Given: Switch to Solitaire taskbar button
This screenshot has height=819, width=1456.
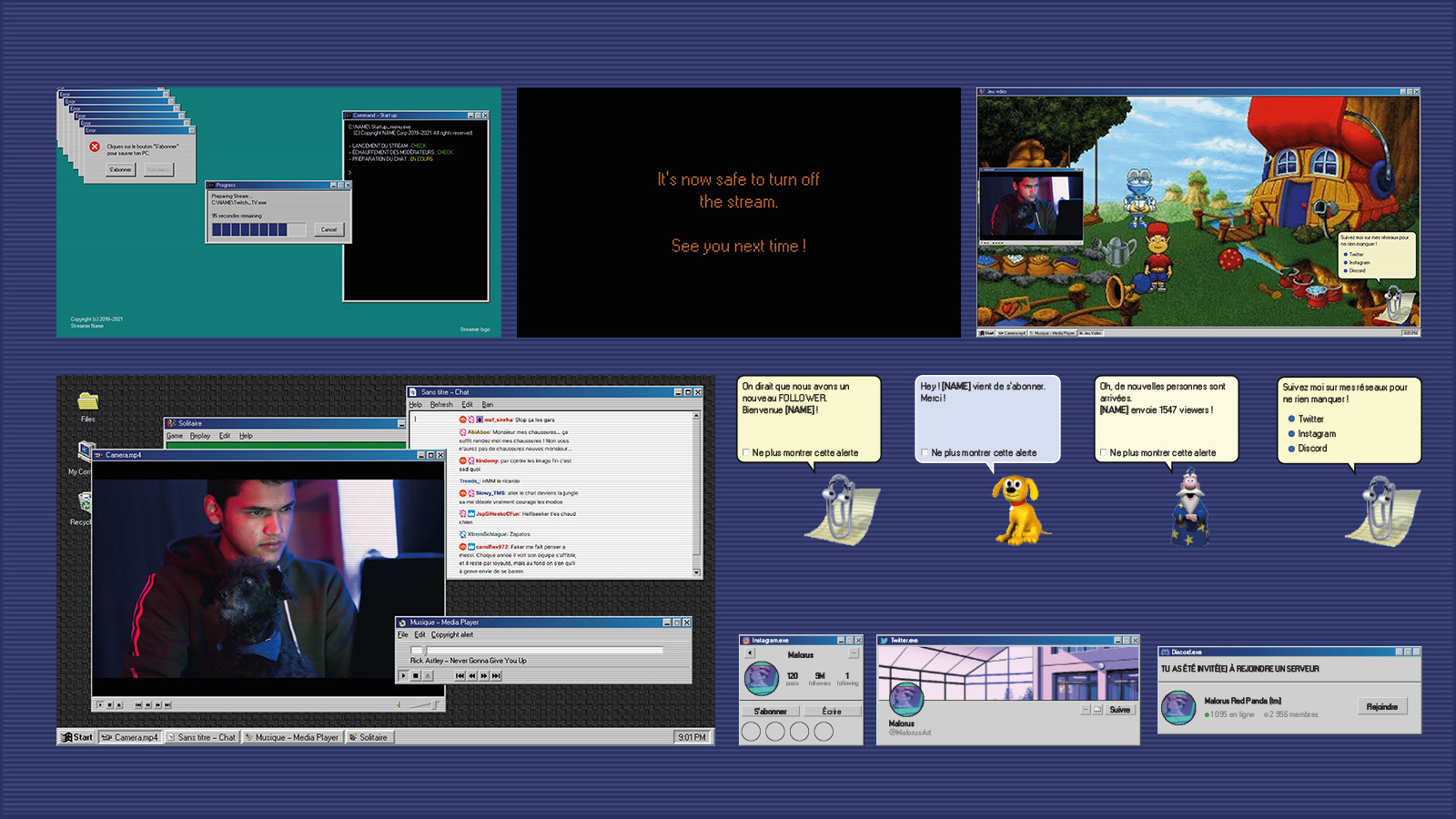Looking at the screenshot, I should click(x=369, y=737).
